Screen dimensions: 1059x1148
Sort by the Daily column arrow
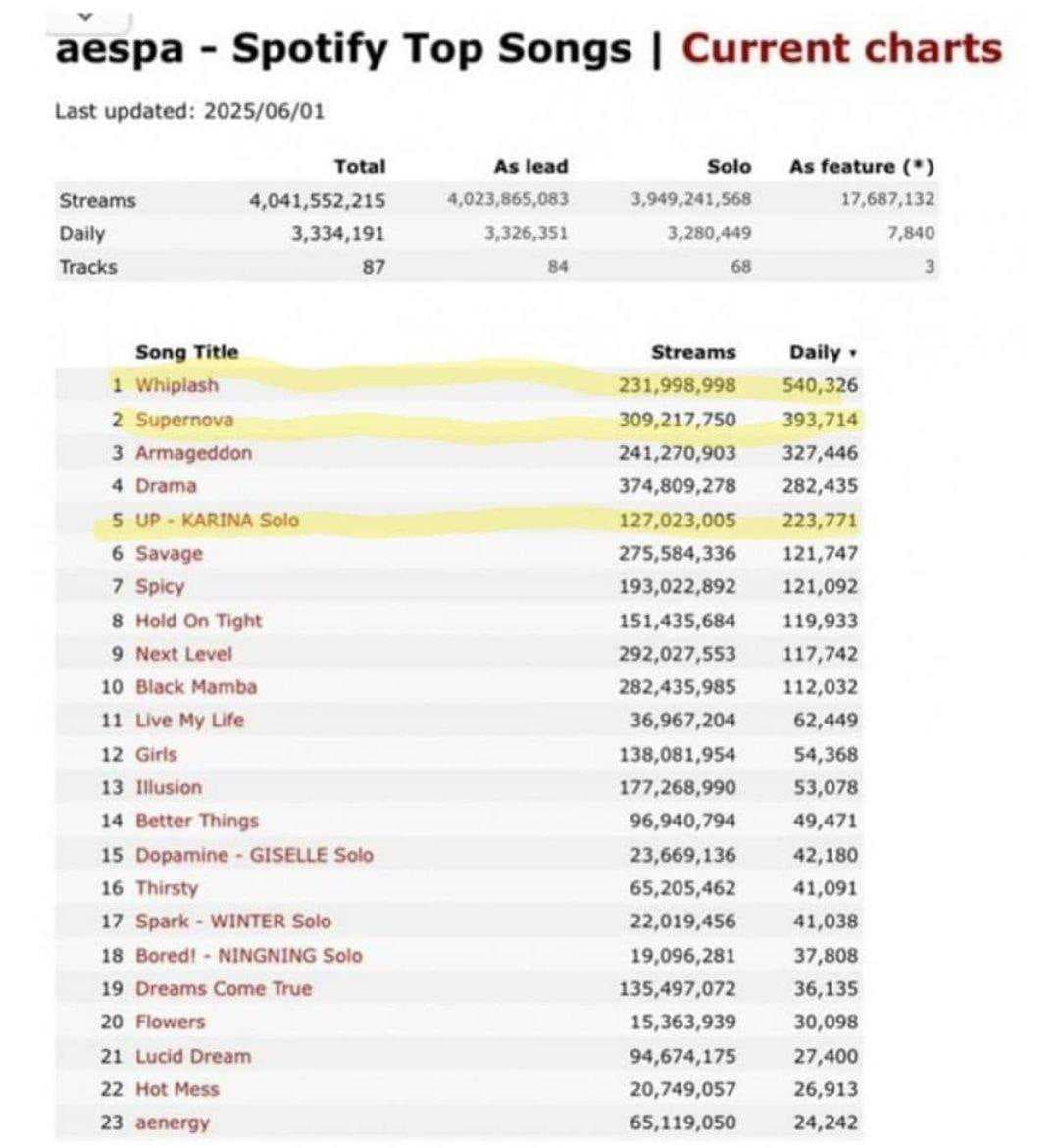point(852,353)
